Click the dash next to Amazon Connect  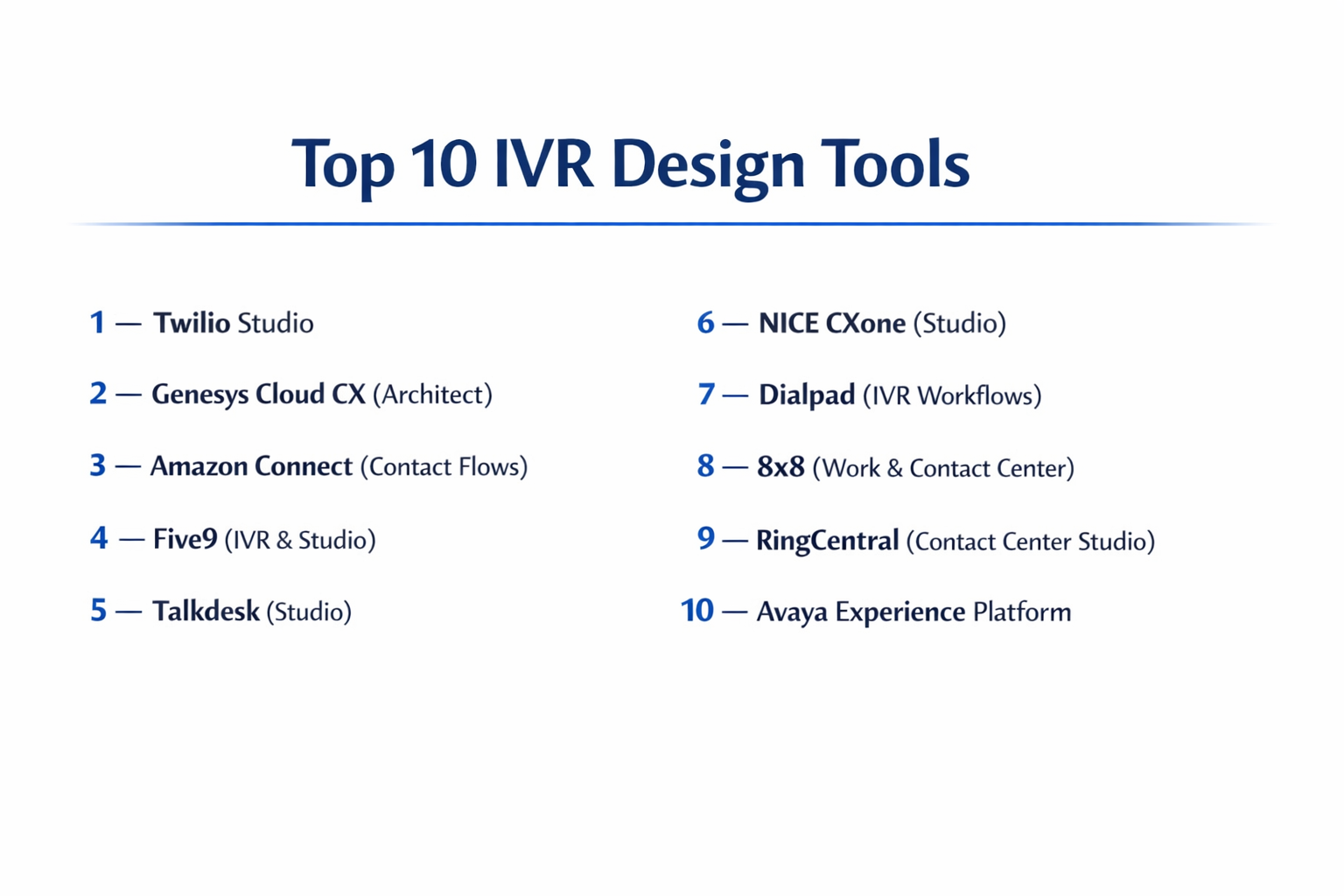pyautogui.click(x=128, y=466)
